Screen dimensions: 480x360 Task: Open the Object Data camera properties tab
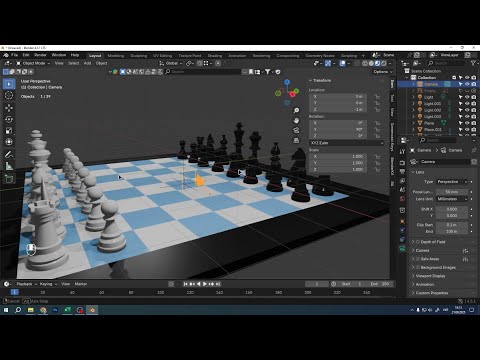402,248
